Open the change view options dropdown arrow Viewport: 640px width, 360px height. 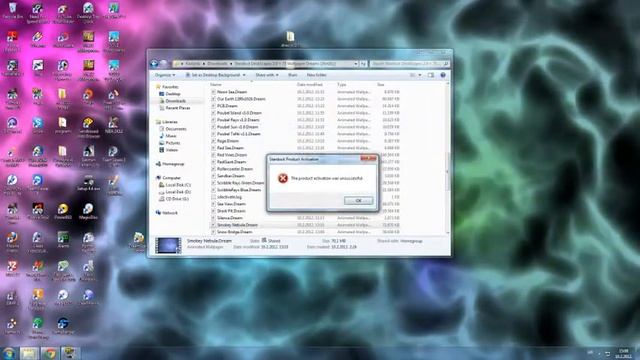[x=420, y=75]
